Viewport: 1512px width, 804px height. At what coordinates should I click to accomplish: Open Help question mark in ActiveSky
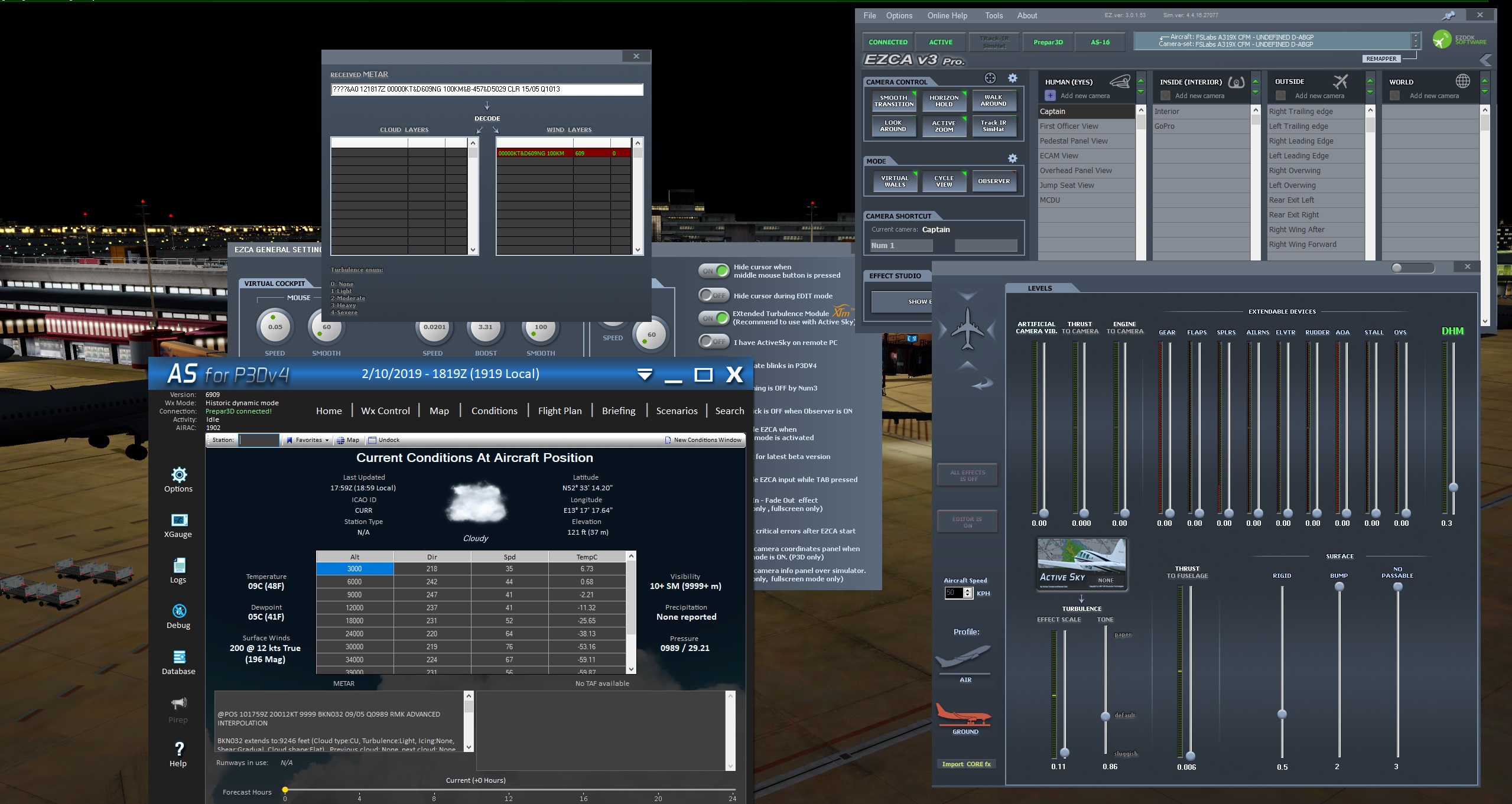[179, 748]
